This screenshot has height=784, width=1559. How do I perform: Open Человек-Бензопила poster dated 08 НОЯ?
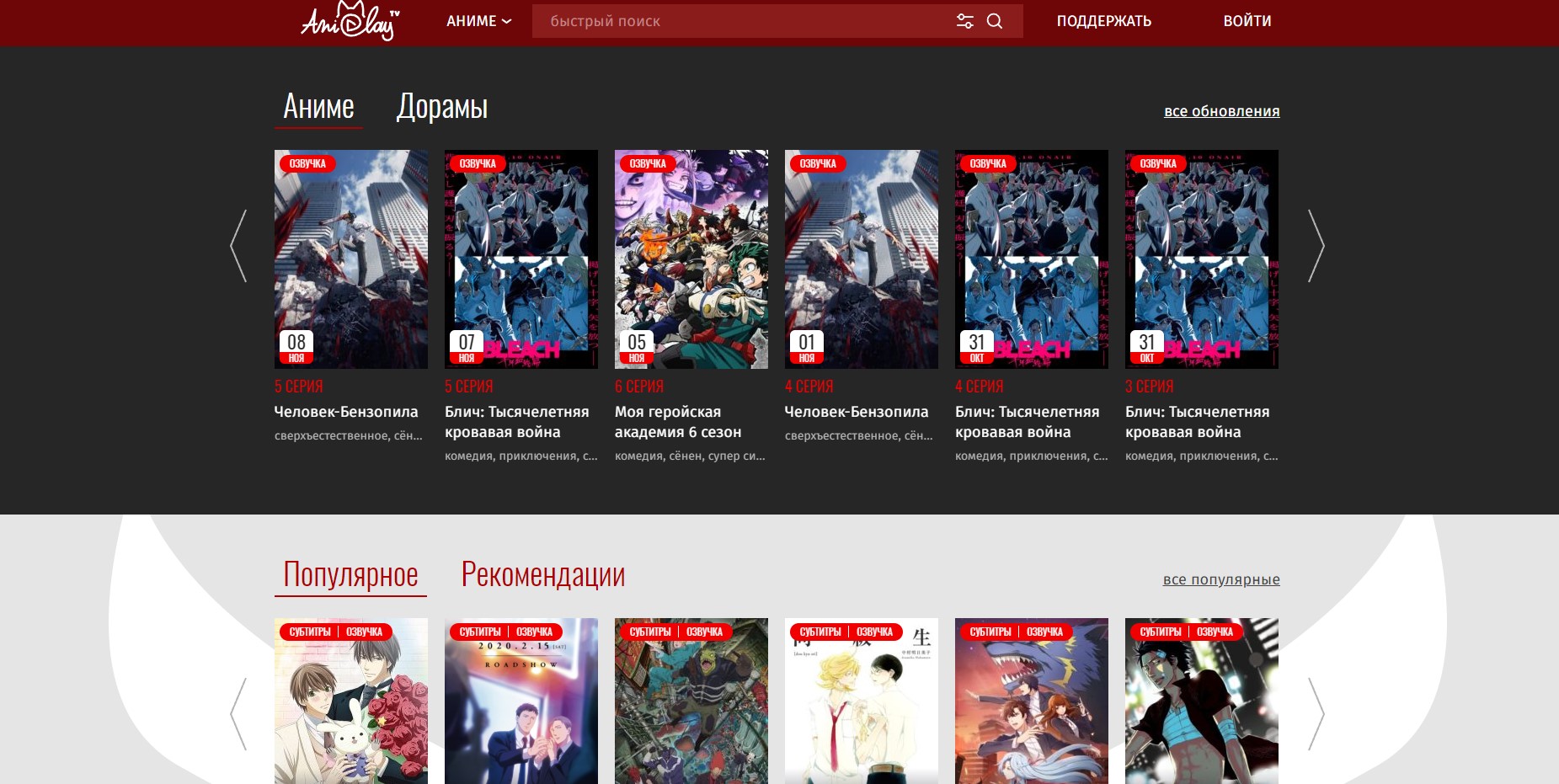351,259
